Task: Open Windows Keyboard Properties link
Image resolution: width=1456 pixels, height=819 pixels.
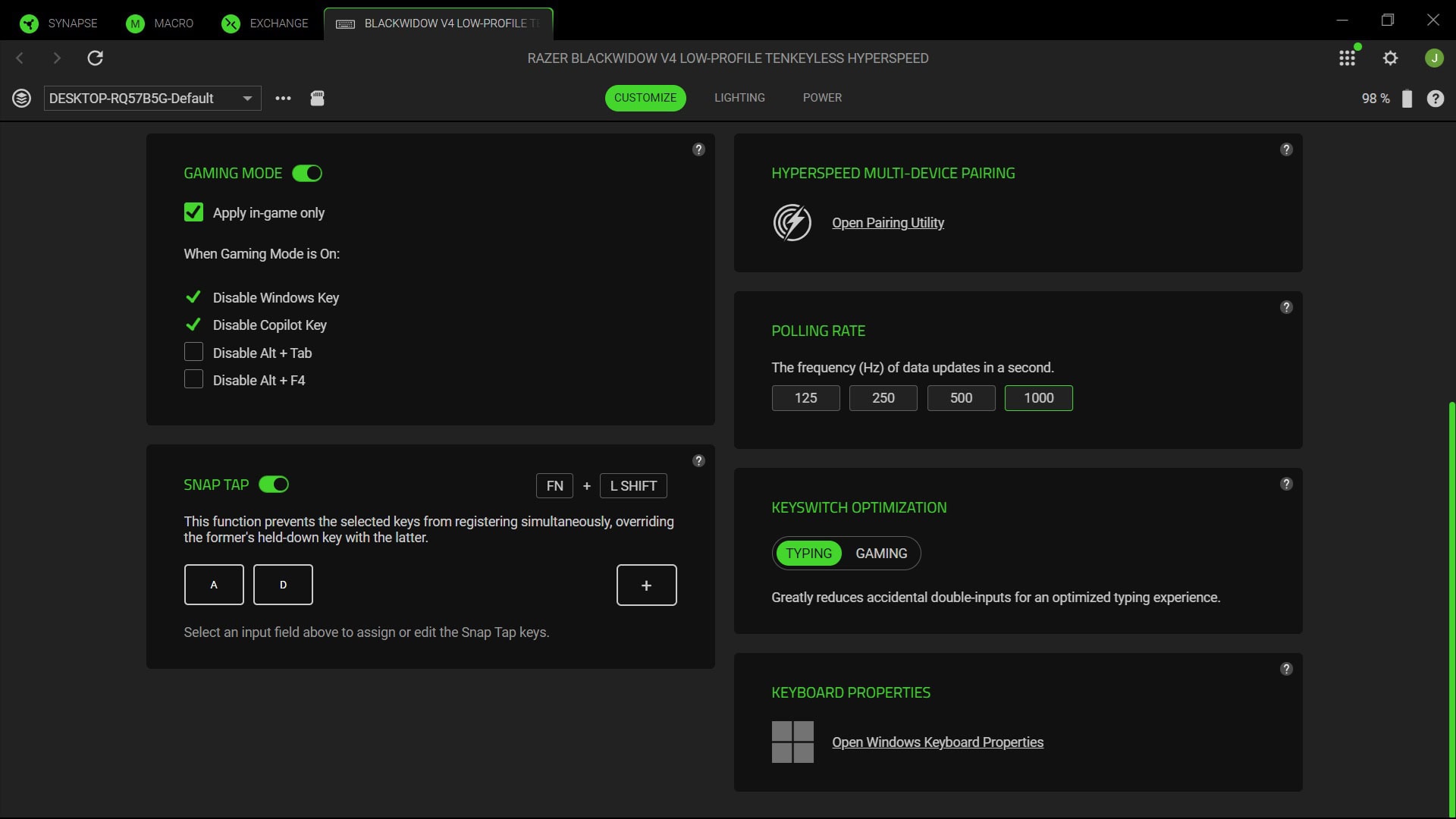Action: [x=938, y=742]
